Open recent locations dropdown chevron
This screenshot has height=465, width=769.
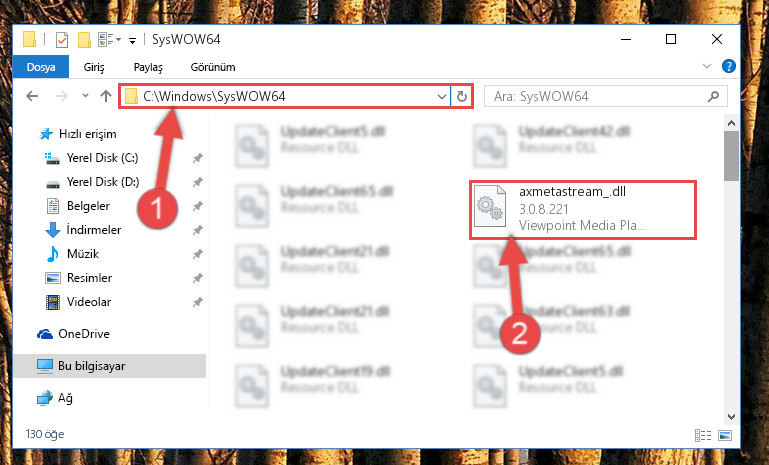click(x=85, y=96)
